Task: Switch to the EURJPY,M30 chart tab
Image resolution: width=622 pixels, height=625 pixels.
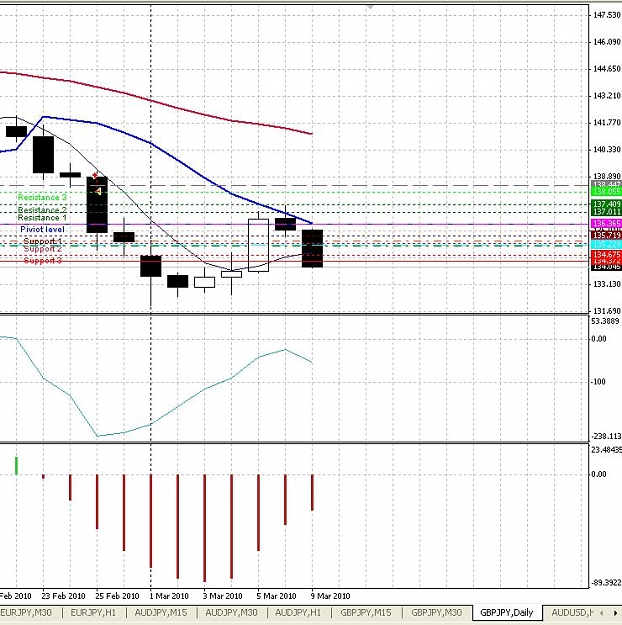Action: pos(26,612)
